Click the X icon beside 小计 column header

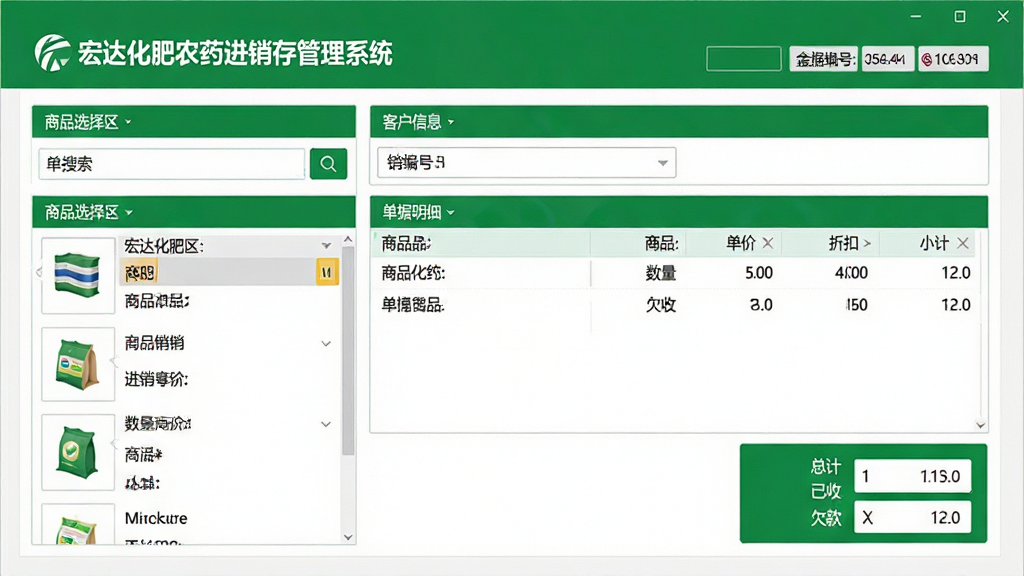pos(963,244)
